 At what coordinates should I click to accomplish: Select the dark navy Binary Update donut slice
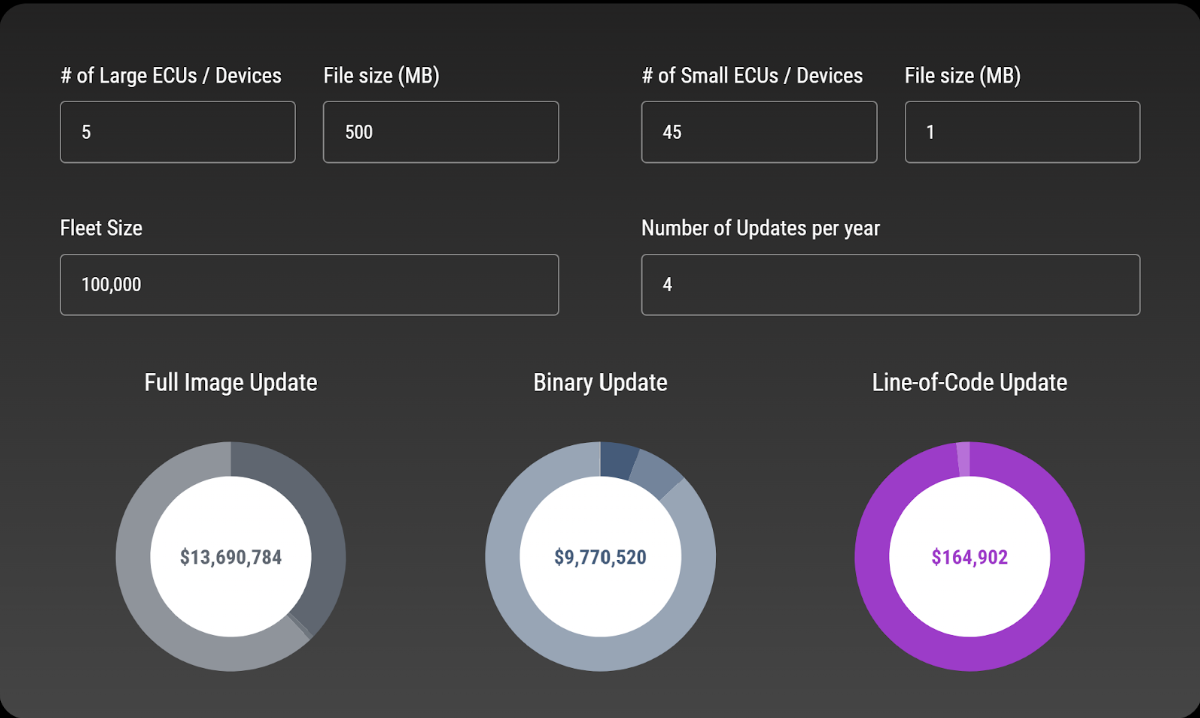tap(620, 461)
